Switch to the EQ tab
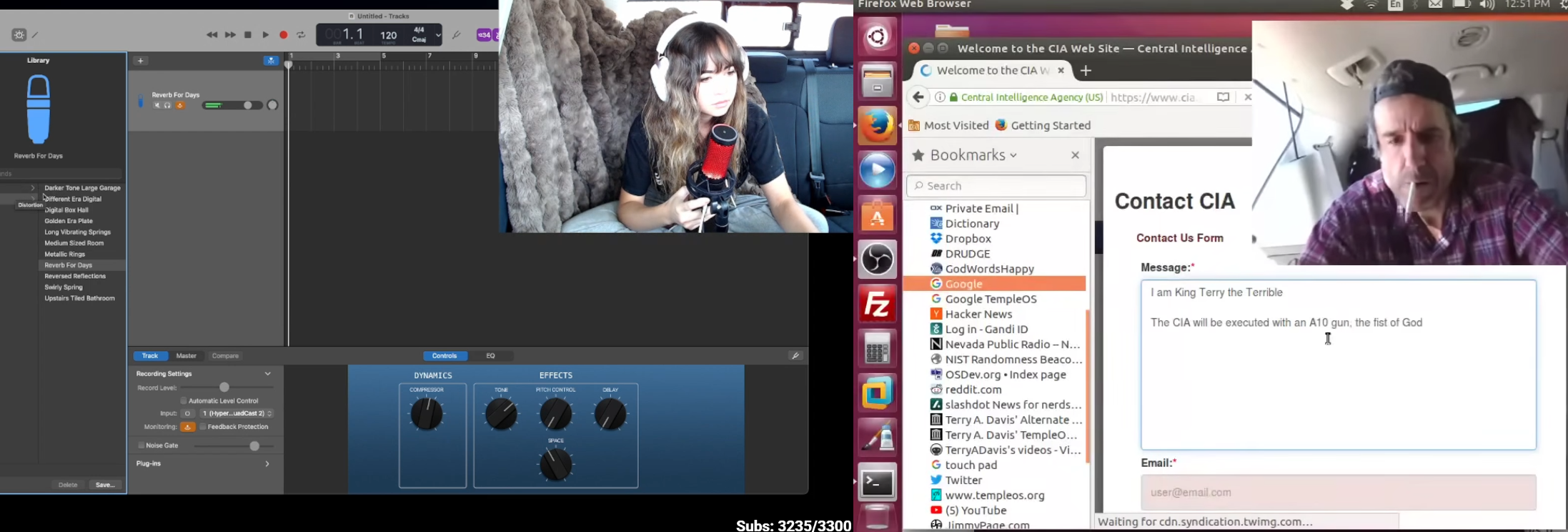 [491, 355]
